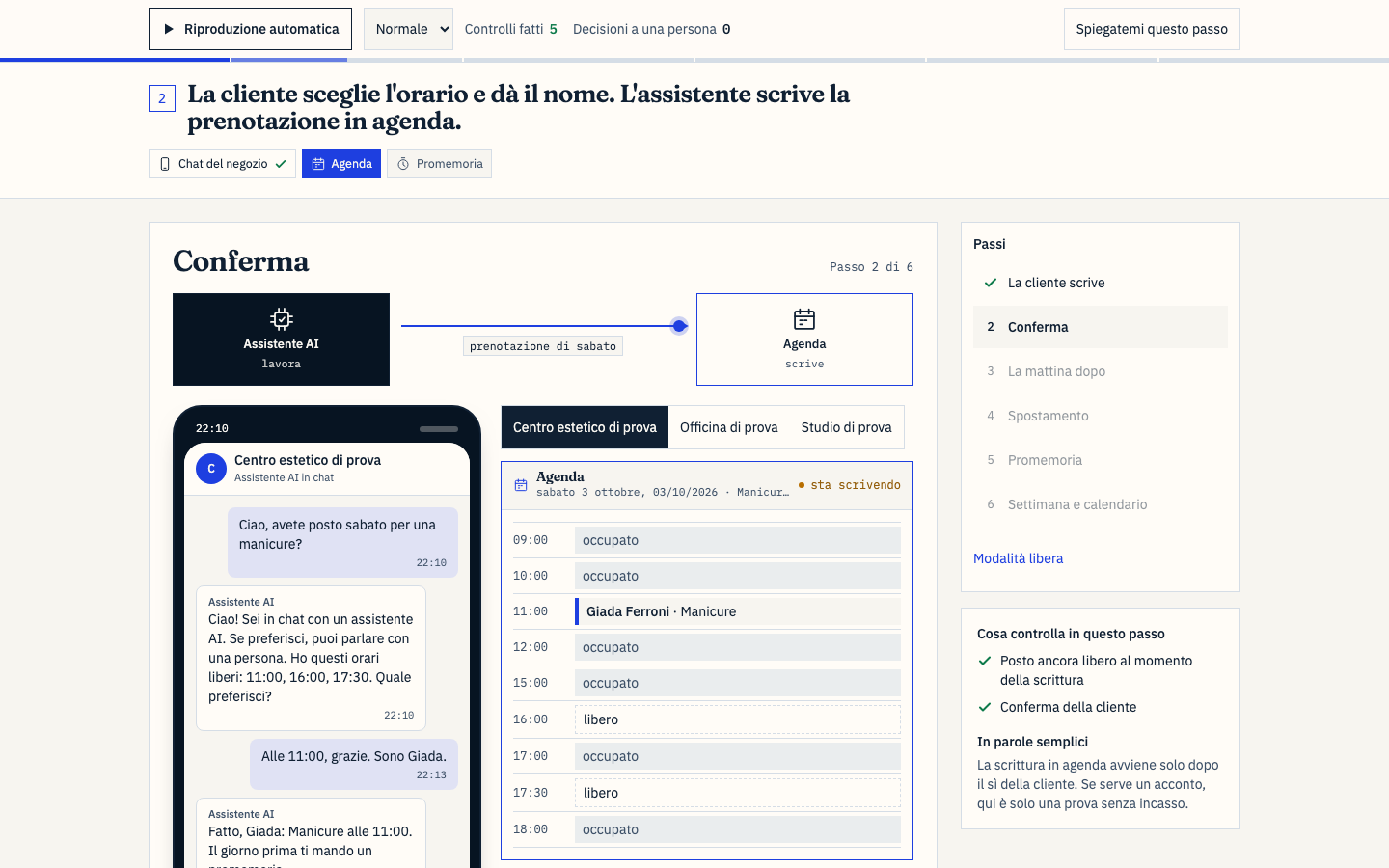
Task: Go to step 6 Settimana e calendario
Action: (x=1101, y=504)
